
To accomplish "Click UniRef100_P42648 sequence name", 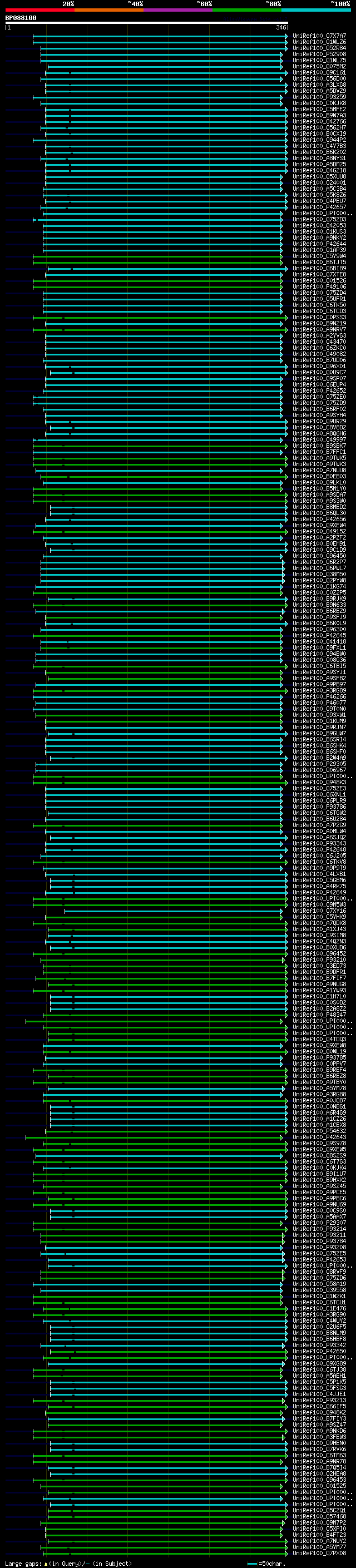I will coord(319,850).
